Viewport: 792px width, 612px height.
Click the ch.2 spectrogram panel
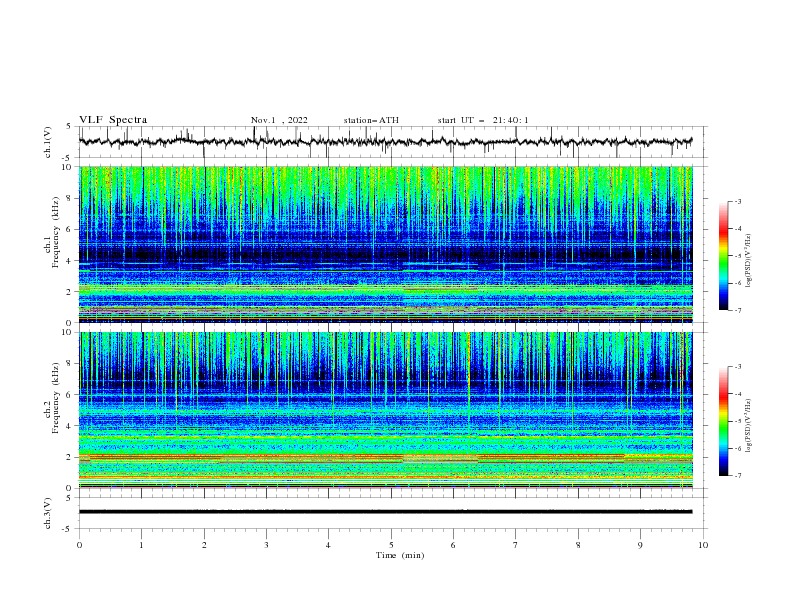point(385,410)
